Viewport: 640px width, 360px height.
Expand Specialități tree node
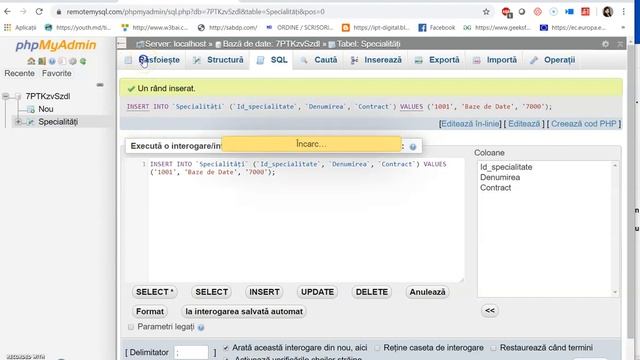tap(18, 122)
